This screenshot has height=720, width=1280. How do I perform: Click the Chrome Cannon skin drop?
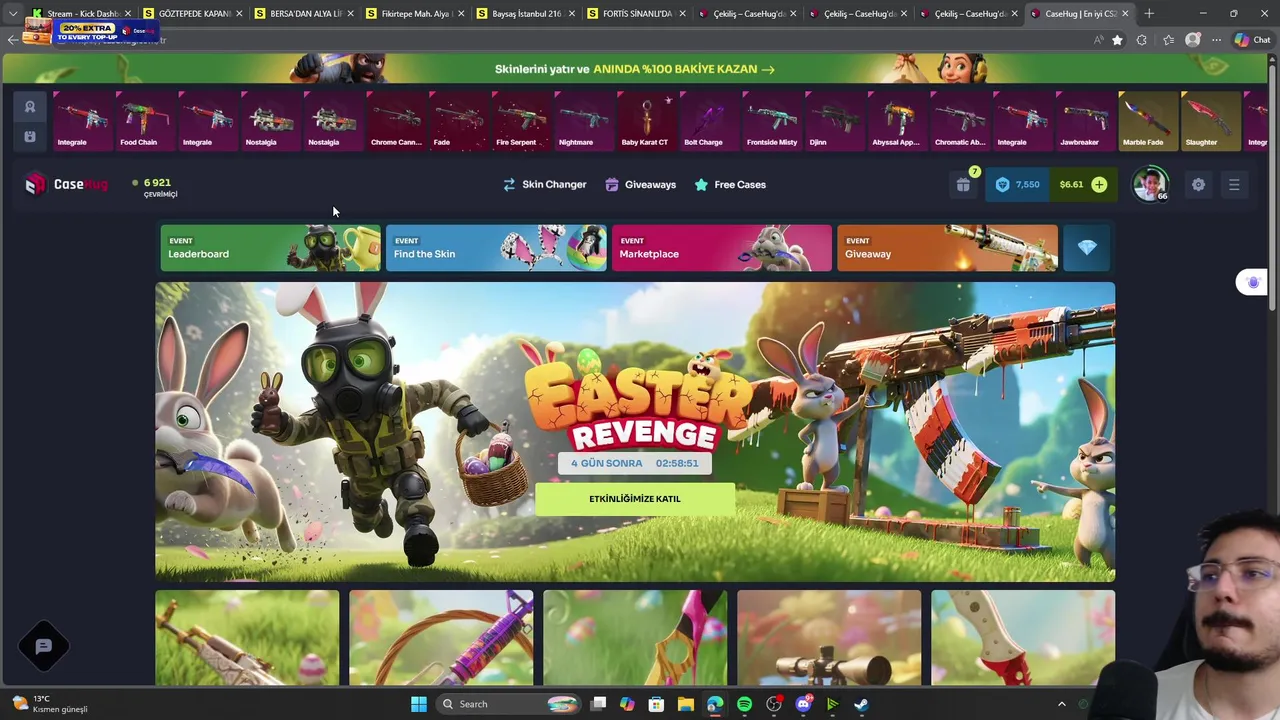coord(396,120)
